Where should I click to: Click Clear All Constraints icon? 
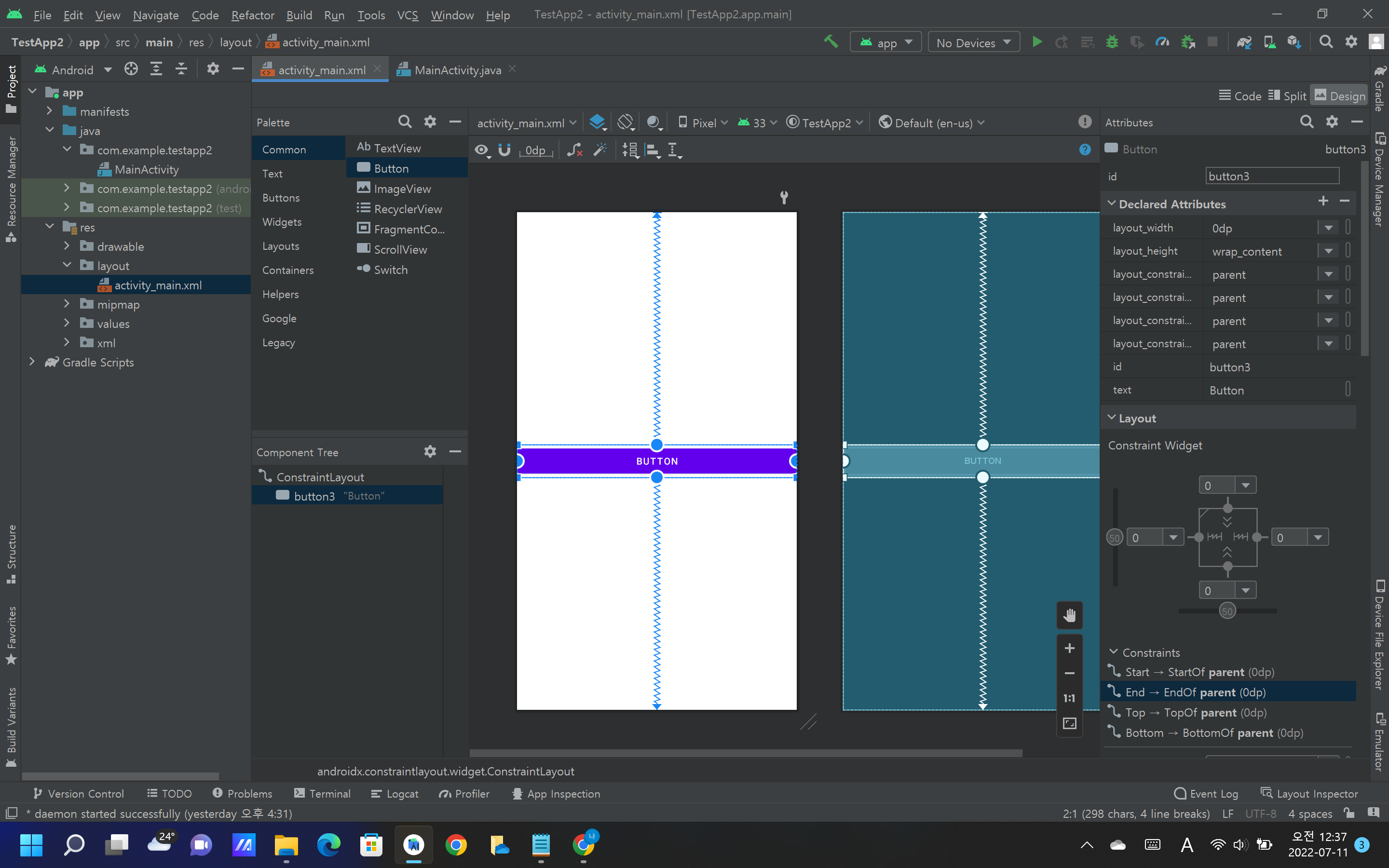(574, 150)
